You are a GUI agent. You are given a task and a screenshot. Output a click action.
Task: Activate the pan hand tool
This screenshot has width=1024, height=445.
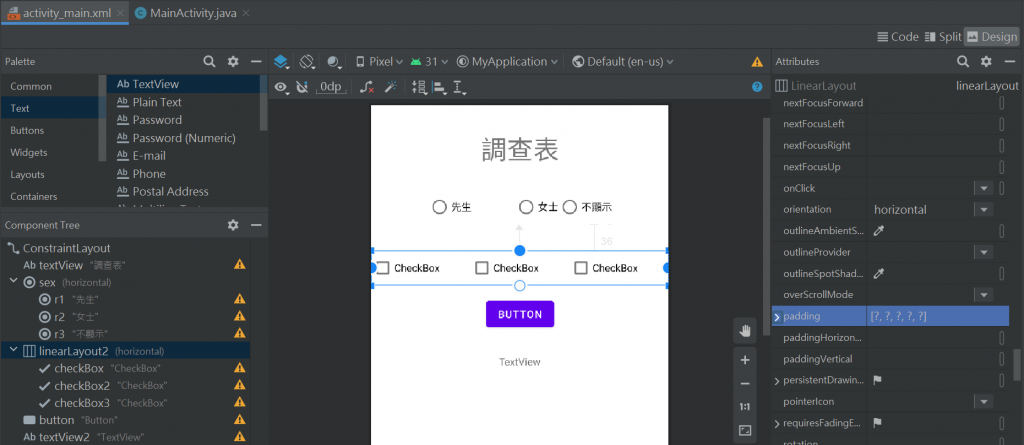(745, 331)
